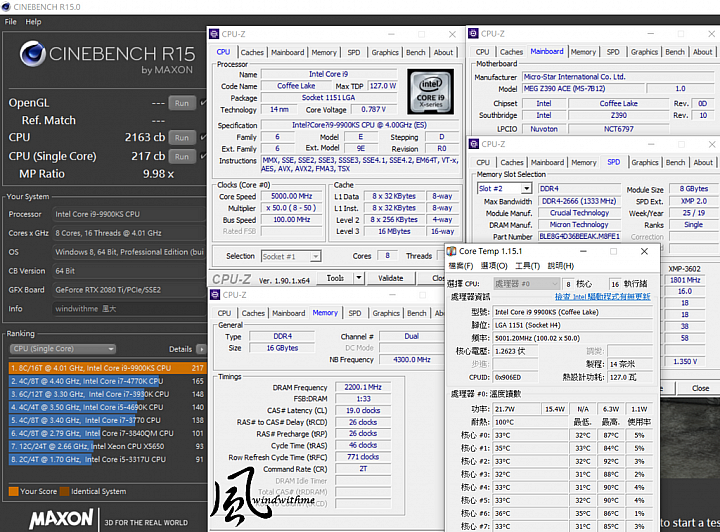Click the Intel Core i9 X-series logo
Image resolution: width=720 pixels, height=532 pixels.
430,92
